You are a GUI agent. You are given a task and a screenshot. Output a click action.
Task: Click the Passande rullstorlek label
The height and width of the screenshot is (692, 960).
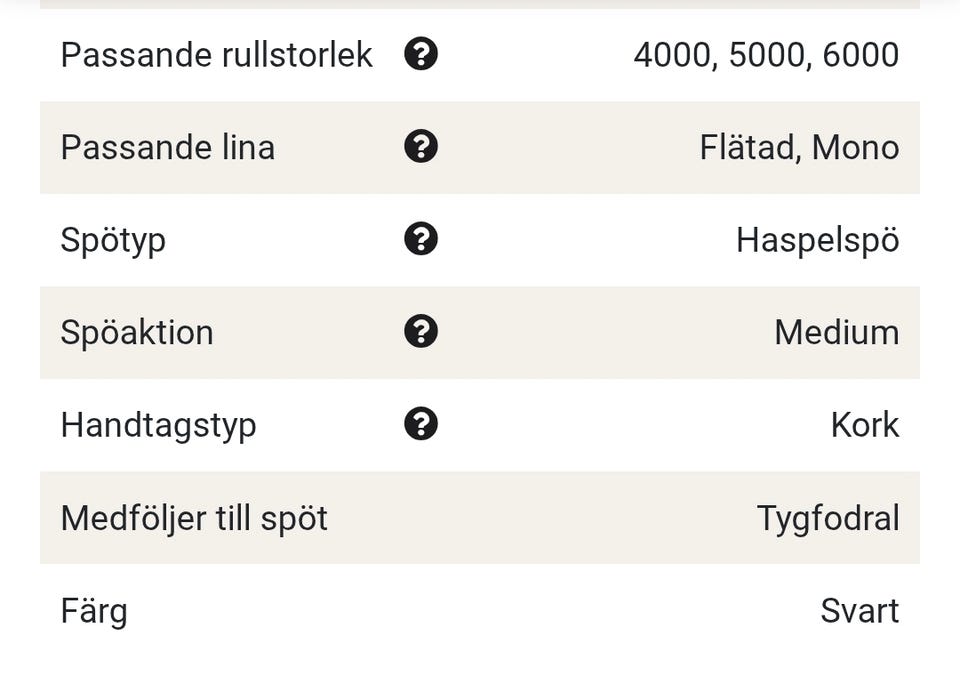click(x=216, y=55)
